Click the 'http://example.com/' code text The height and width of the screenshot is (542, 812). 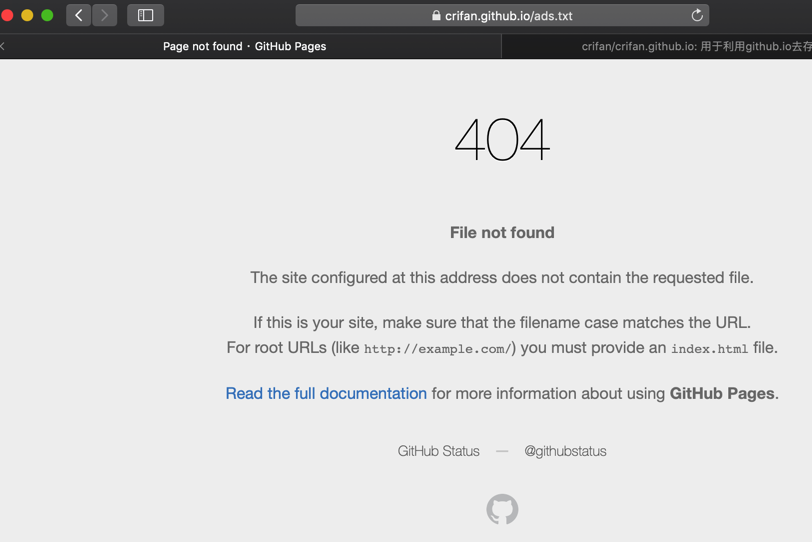(438, 349)
